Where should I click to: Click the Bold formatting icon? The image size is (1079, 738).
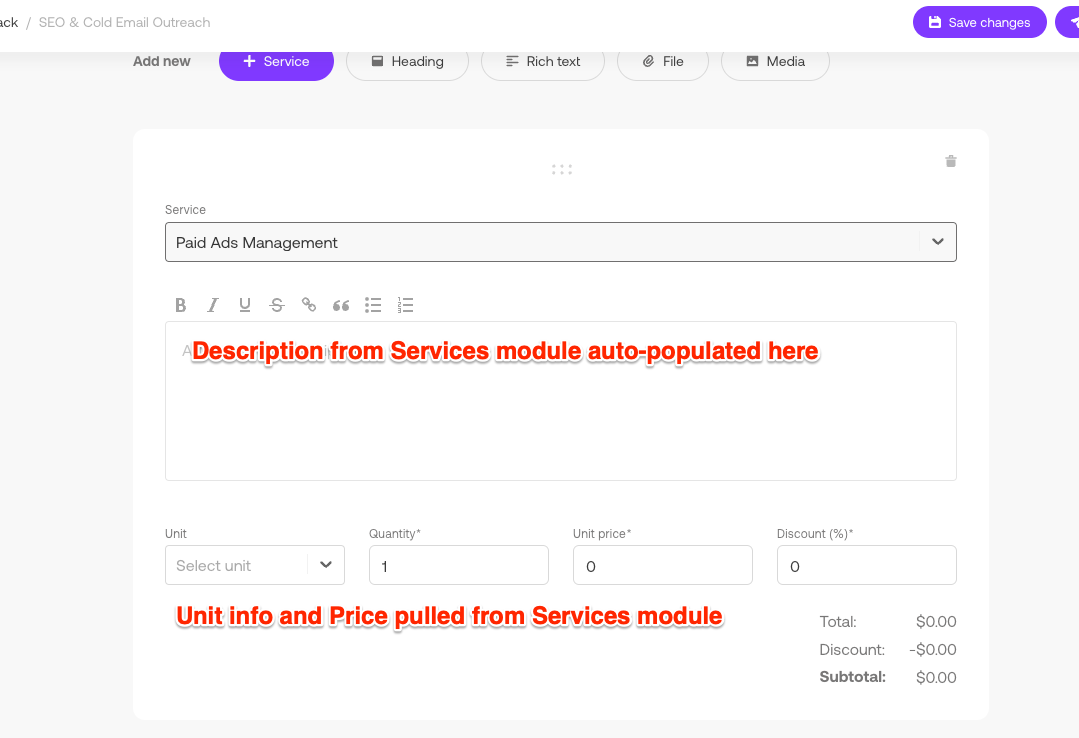click(181, 305)
